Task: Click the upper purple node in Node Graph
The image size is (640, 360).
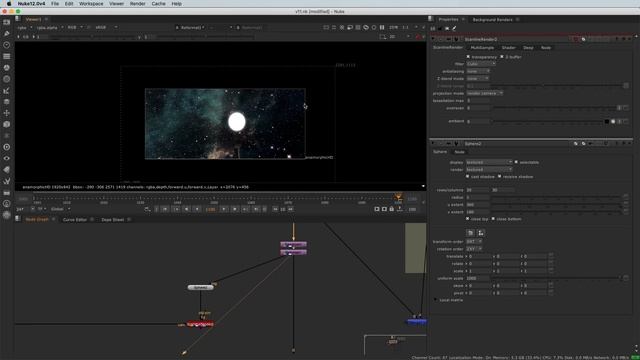Action: pos(293,244)
